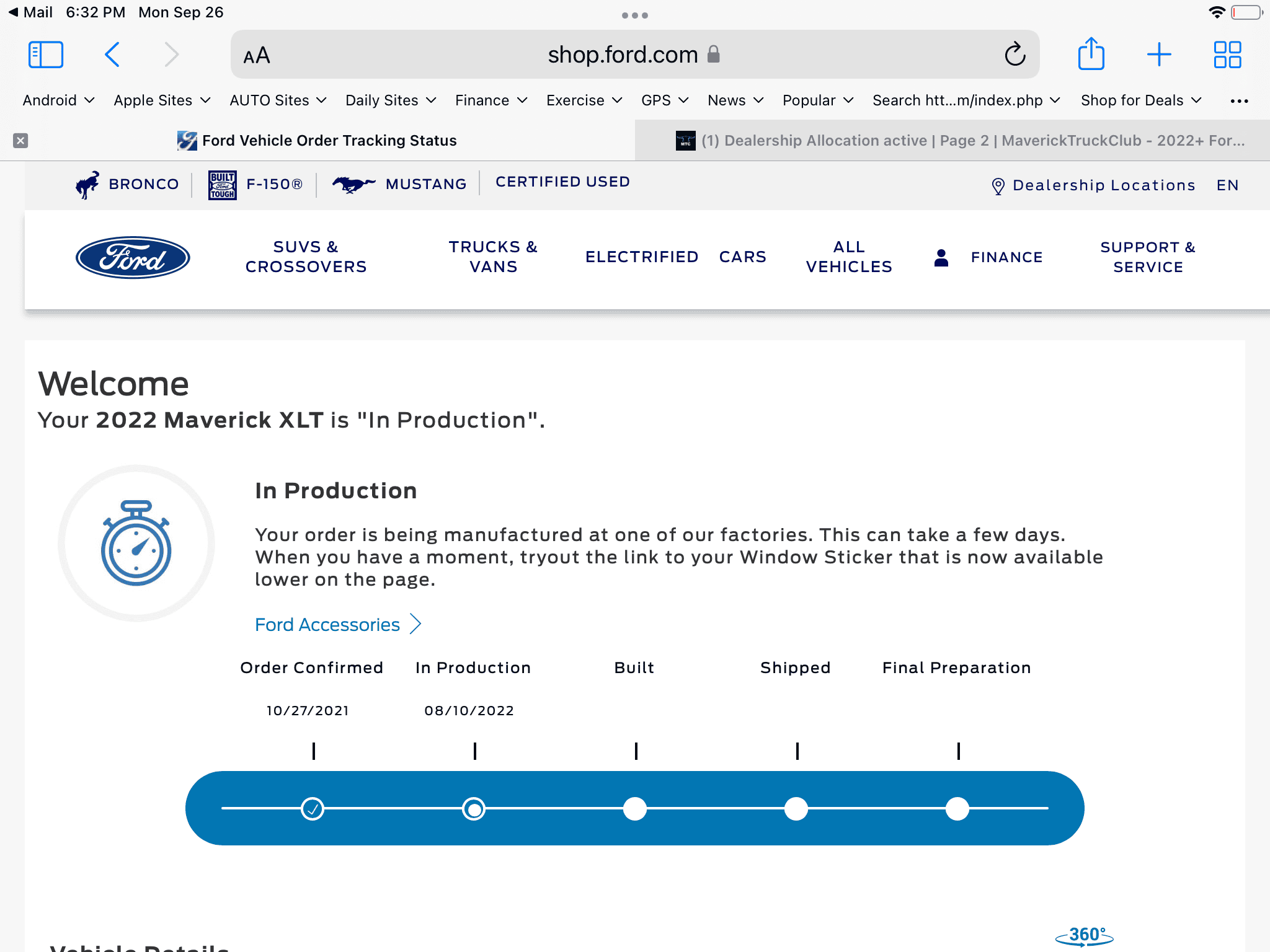The width and height of the screenshot is (1270, 952).
Task: Select the Ford Vehicle Order Tracking Status tab
Action: click(317, 141)
